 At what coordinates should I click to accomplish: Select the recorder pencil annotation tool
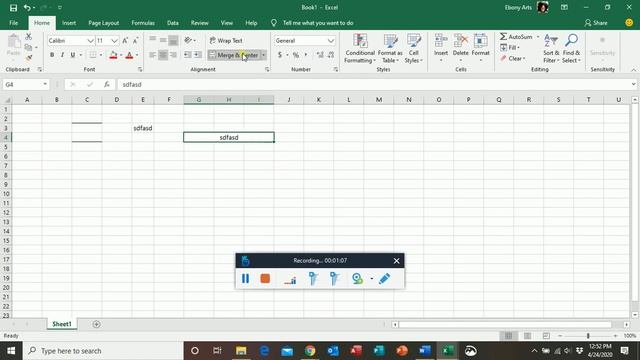[384, 278]
